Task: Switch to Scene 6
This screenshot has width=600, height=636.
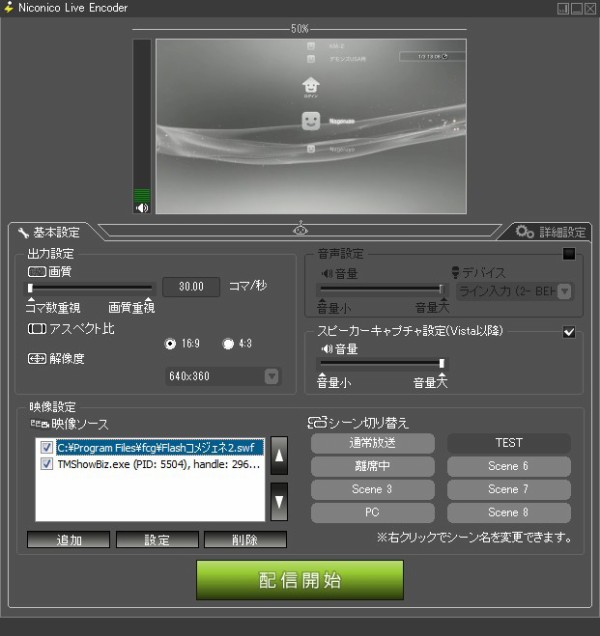Action: tap(509, 466)
